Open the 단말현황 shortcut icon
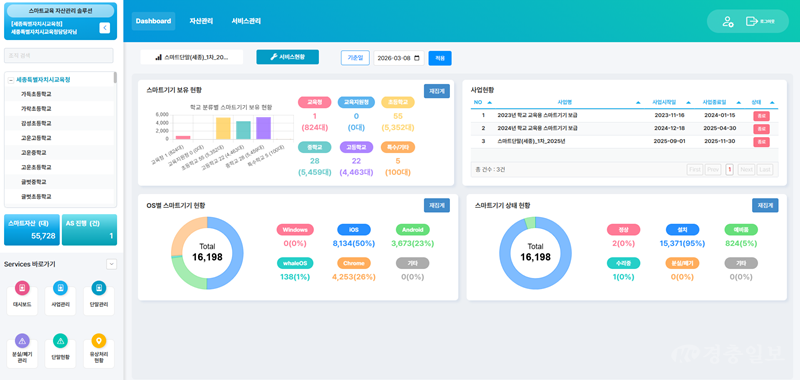The image size is (800, 380). (60, 341)
